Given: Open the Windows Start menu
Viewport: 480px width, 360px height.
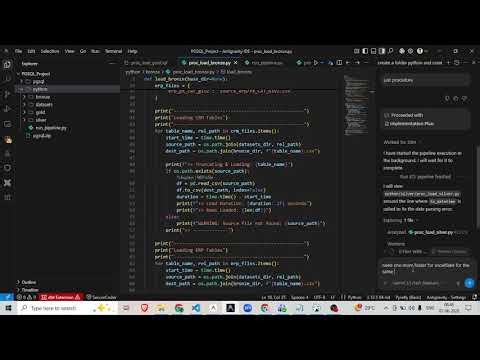Looking at the screenshot, I should click(8, 308).
